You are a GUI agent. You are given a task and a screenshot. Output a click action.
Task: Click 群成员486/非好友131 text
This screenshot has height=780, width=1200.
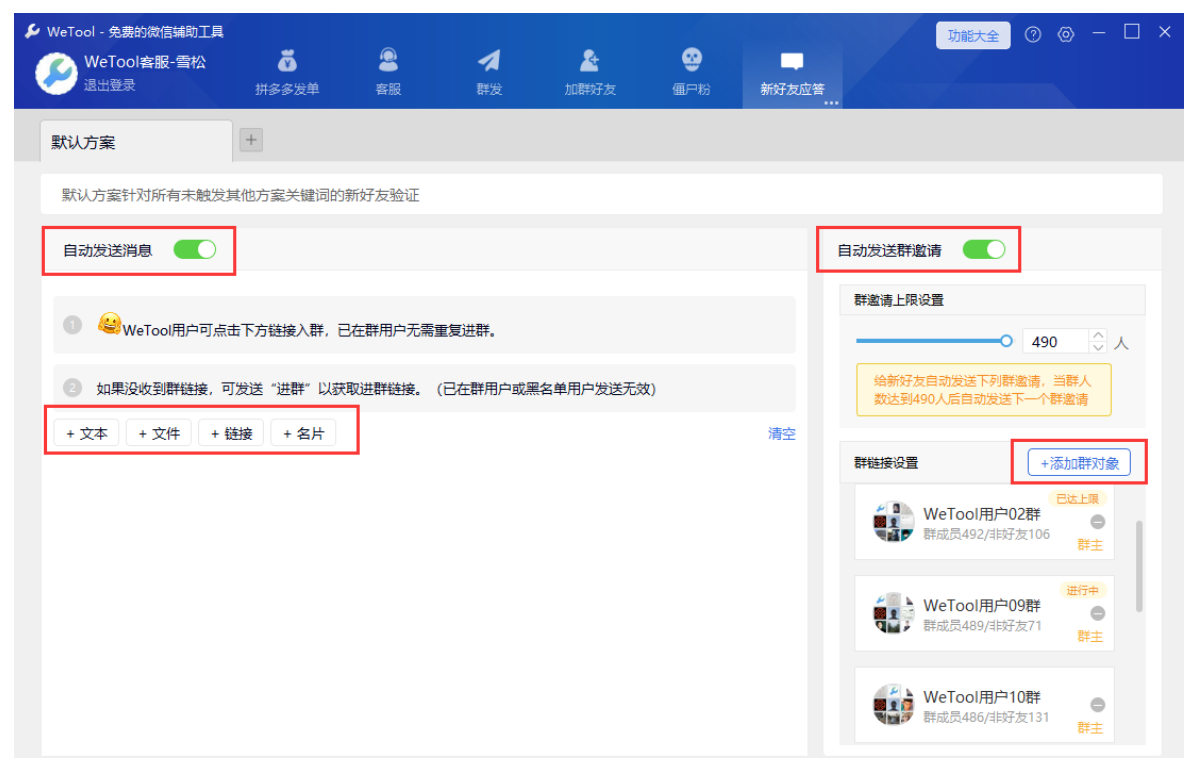tap(987, 717)
